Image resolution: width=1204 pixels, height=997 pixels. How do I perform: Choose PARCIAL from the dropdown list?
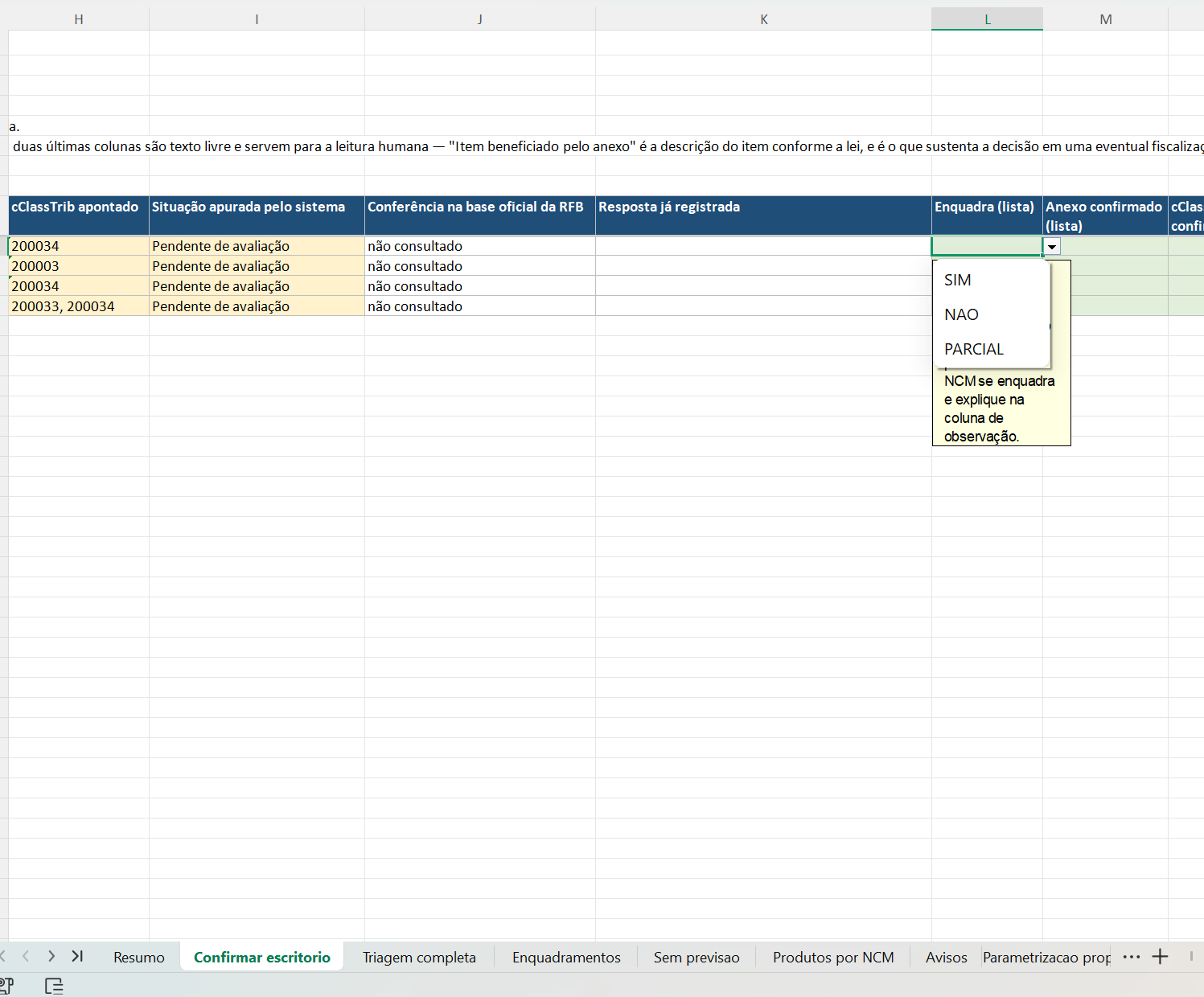tap(992, 349)
